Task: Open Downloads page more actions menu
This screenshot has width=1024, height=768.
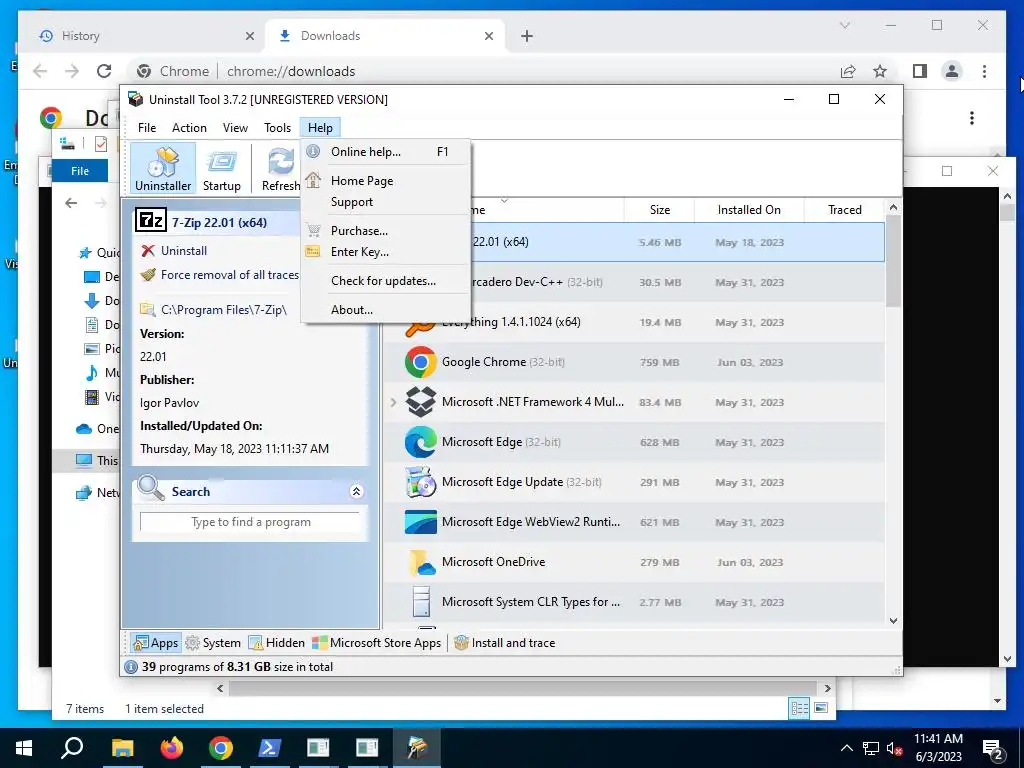Action: tap(972, 118)
